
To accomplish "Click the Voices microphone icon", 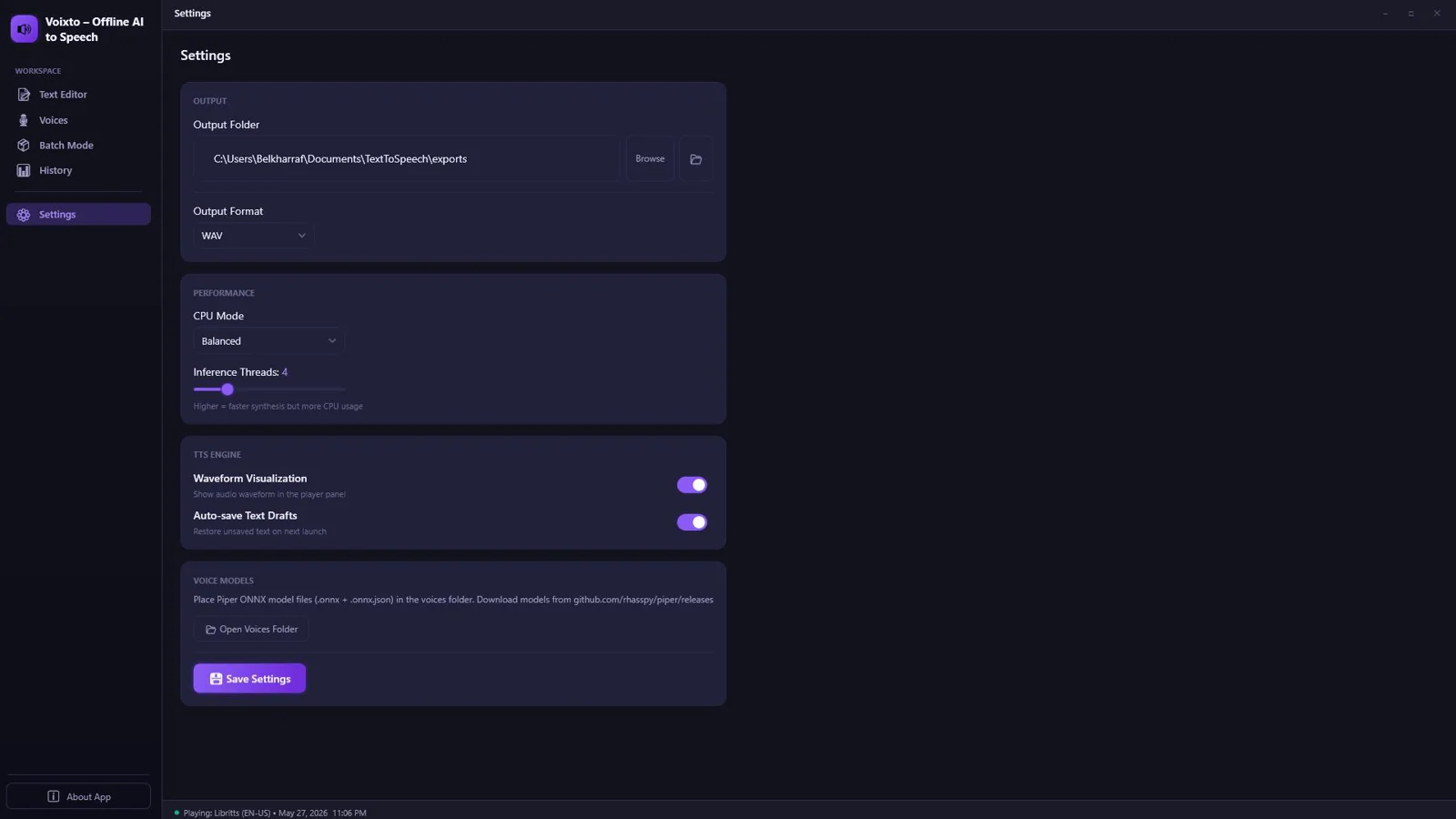I will pos(24,120).
